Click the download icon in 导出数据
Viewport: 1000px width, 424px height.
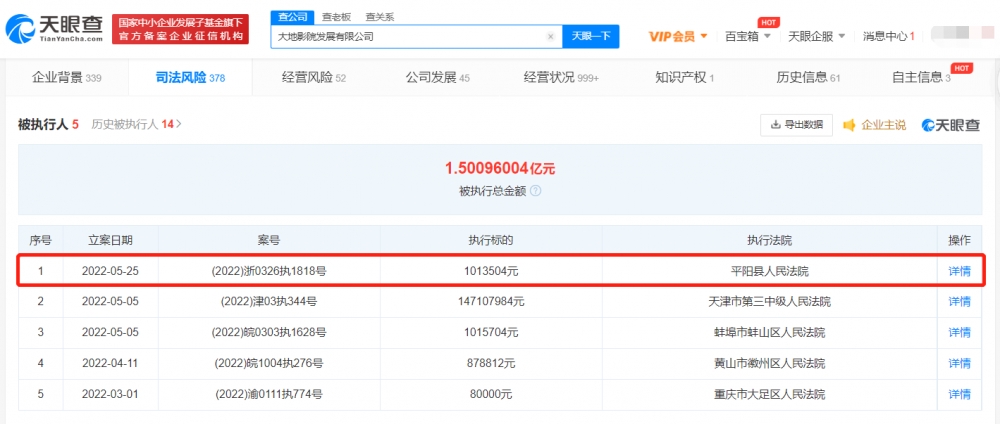tap(776, 125)
